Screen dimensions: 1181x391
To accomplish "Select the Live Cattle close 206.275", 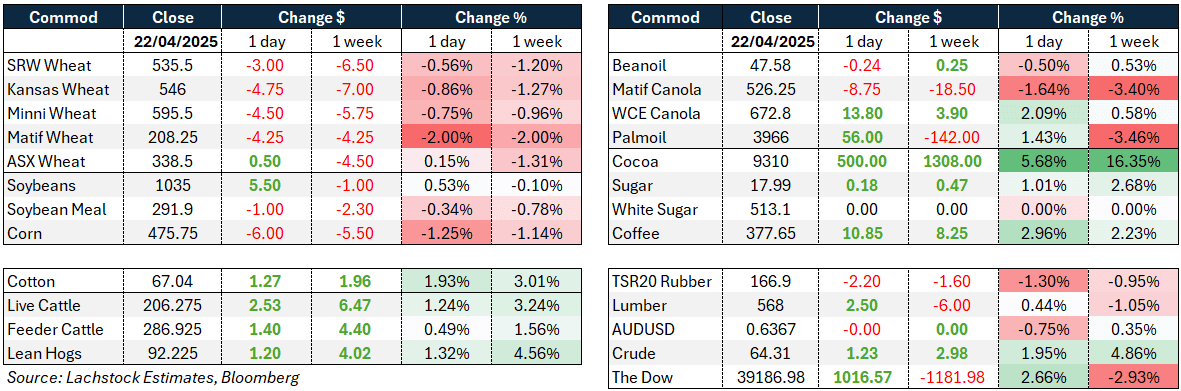I will (x=172, y=306).
